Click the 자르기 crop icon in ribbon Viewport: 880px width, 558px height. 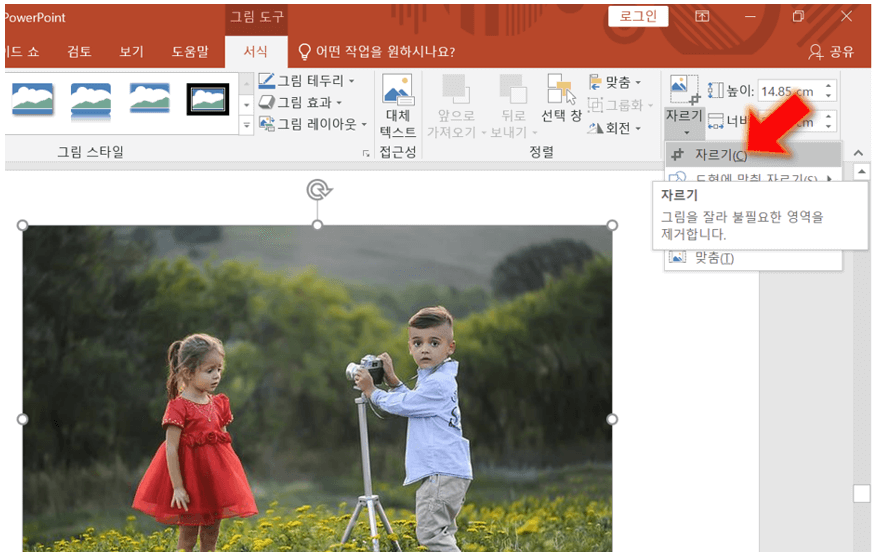[x=685, y=89]
